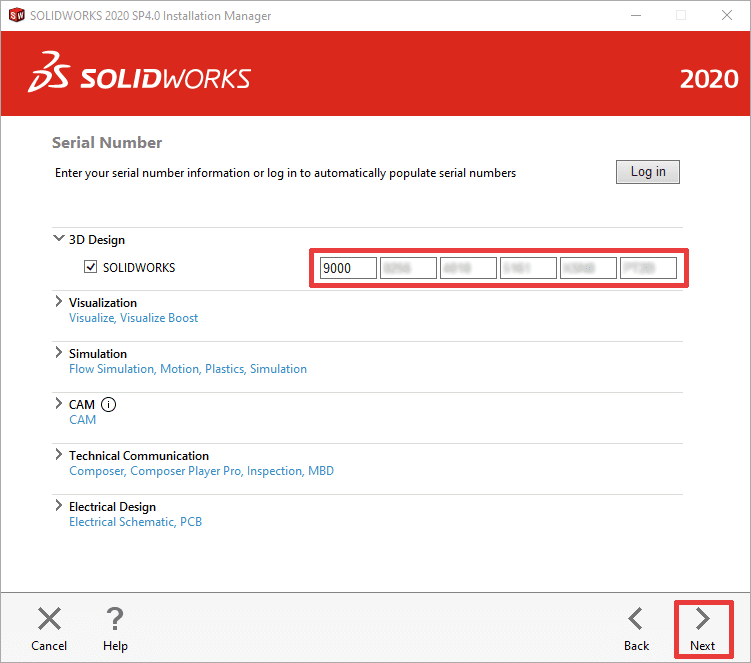Screen dimensions: 751x663
Task: Click the Simulation heading text
Action: tap(98, 354)
